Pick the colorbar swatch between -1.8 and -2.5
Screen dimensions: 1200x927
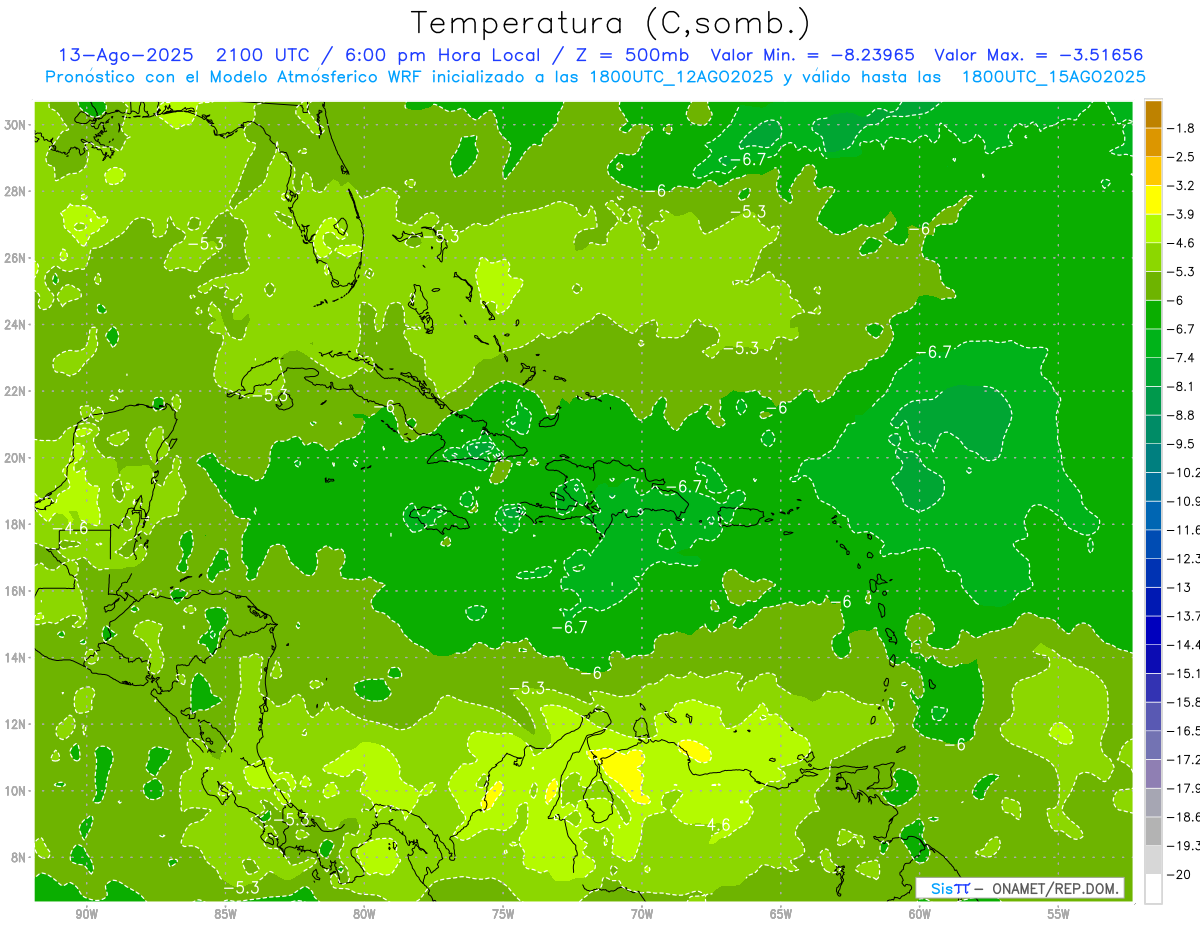(x=1154, y=142)
